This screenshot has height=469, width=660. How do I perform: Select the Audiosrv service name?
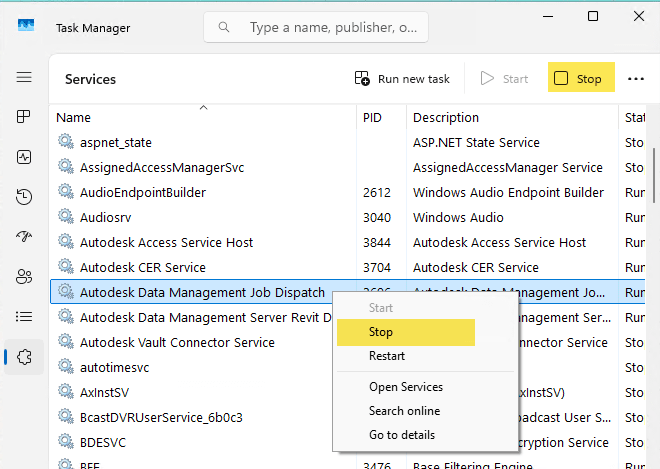pyautogui.click(x=106, y=218)
